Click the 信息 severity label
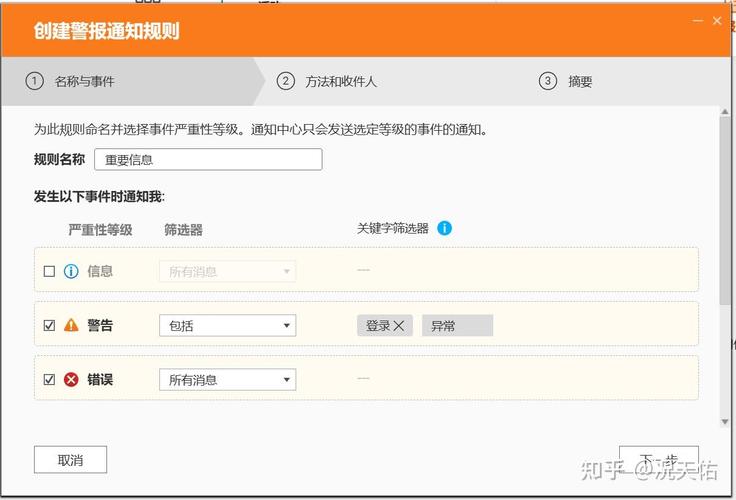 [x=100, y=271]
